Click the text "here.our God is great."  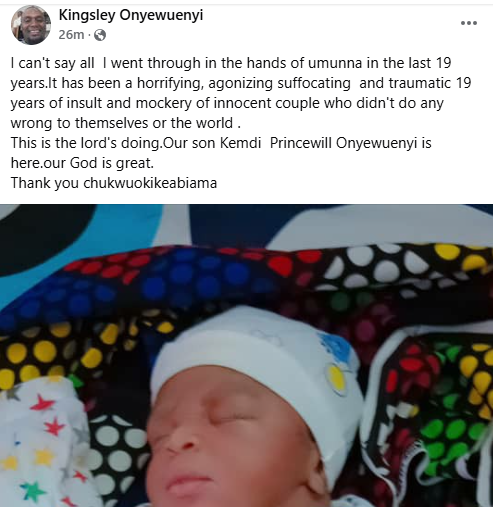click(x=82, y=163)
